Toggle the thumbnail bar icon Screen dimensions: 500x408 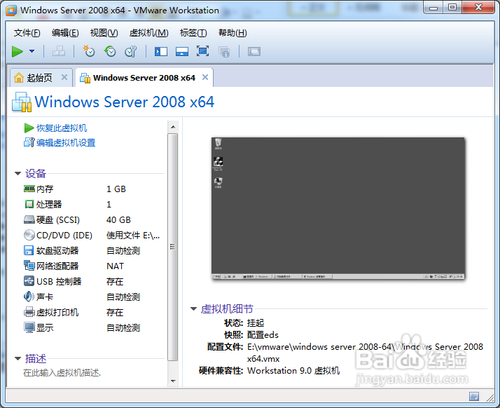pos(182,52)
